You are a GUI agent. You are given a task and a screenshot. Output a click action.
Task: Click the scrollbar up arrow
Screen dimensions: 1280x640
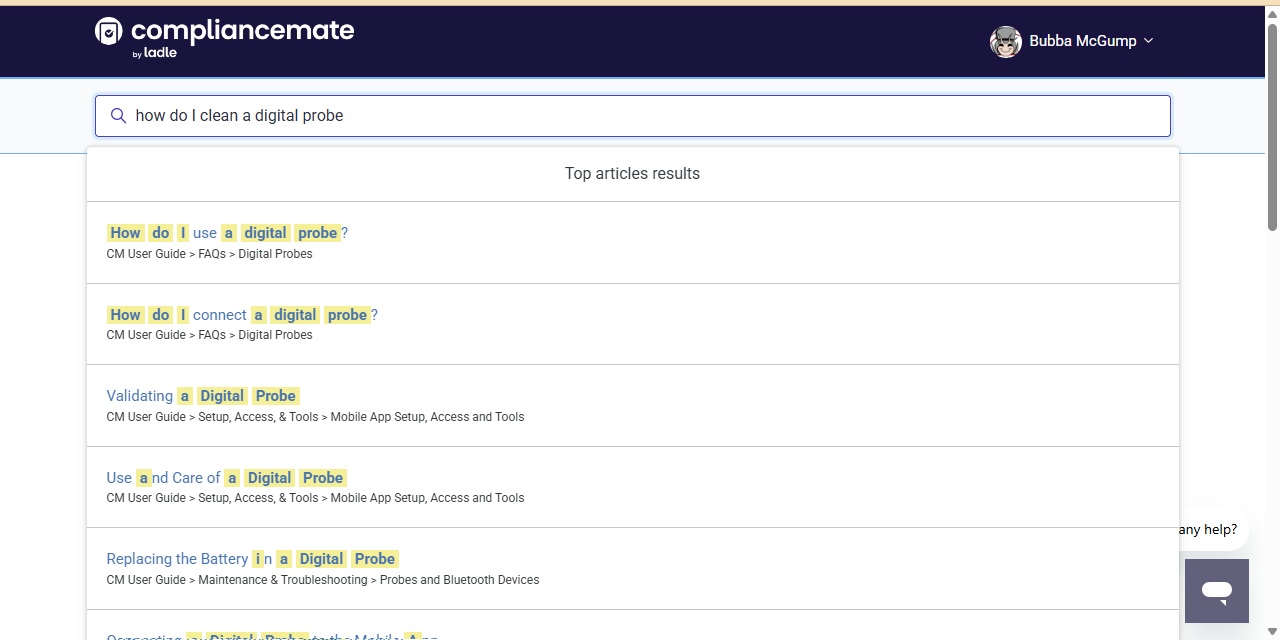(x=1272, y=14)
